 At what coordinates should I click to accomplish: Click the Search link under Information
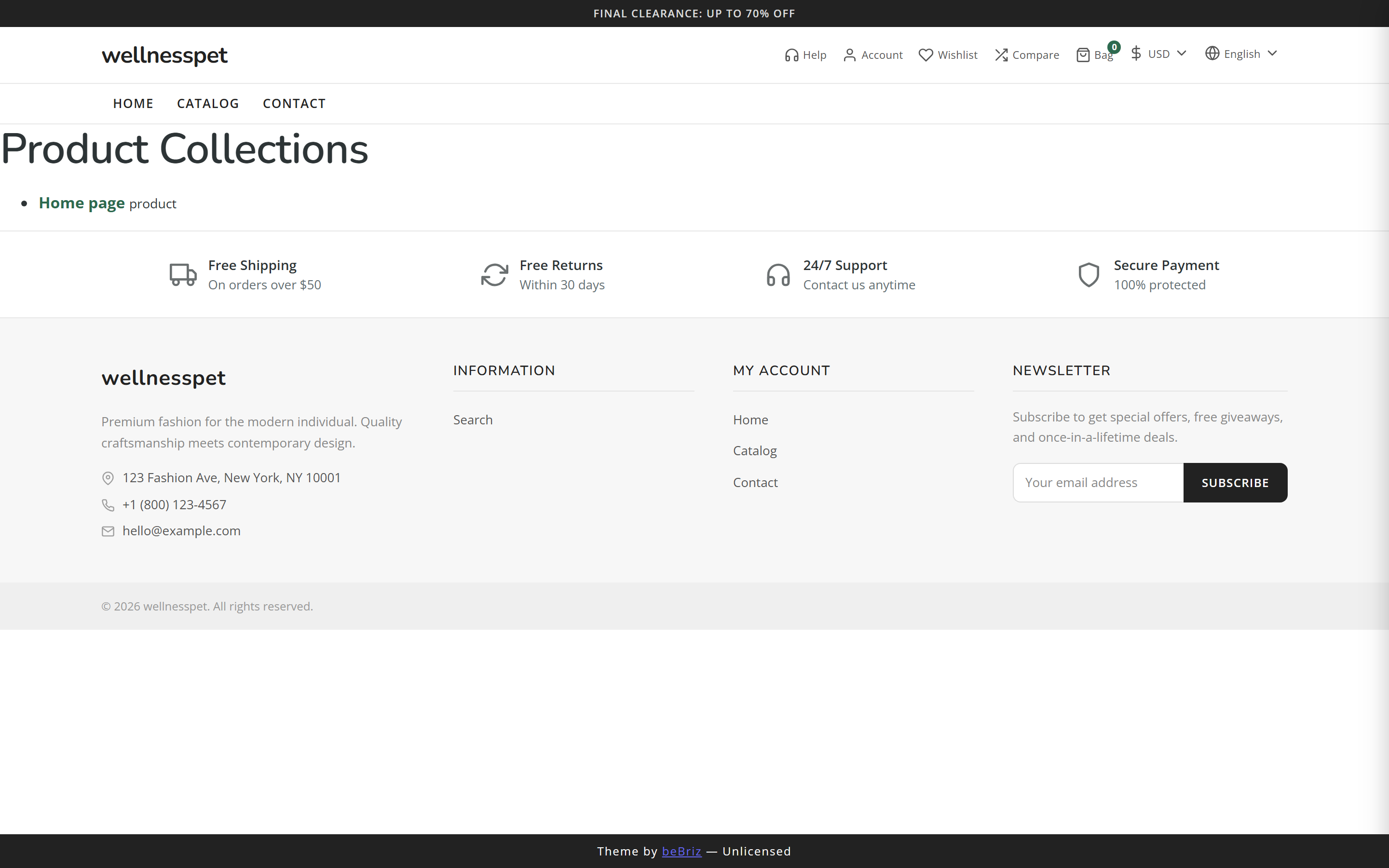(x=472, y=420)
